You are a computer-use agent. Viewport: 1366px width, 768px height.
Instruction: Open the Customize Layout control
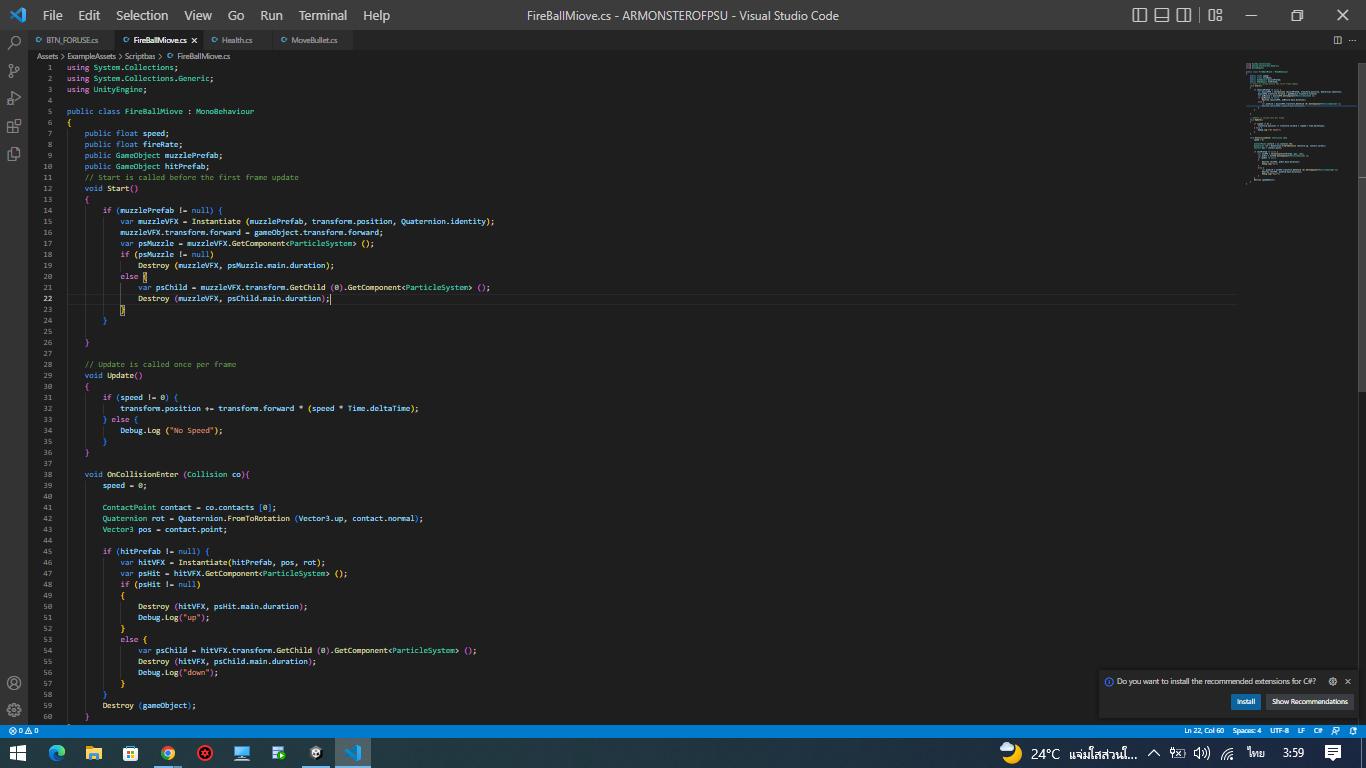point(1215,15)
